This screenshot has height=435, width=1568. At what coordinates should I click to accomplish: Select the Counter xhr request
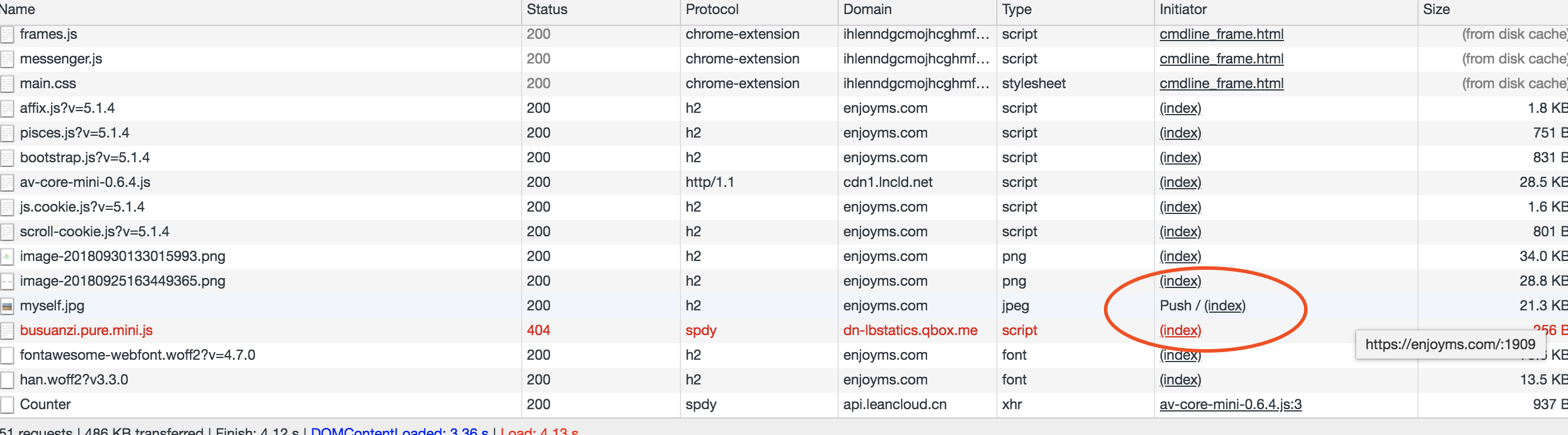coord(45,404)
